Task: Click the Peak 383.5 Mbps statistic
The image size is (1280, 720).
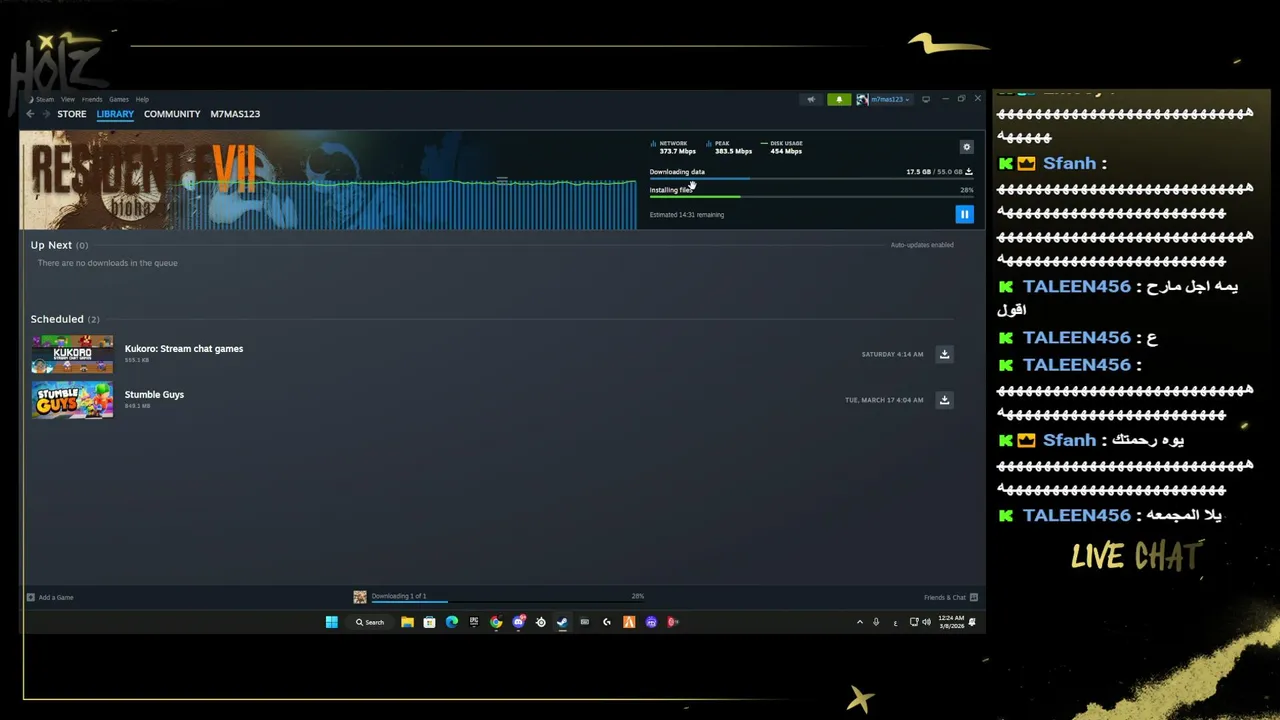Action: tap(729, 147)
